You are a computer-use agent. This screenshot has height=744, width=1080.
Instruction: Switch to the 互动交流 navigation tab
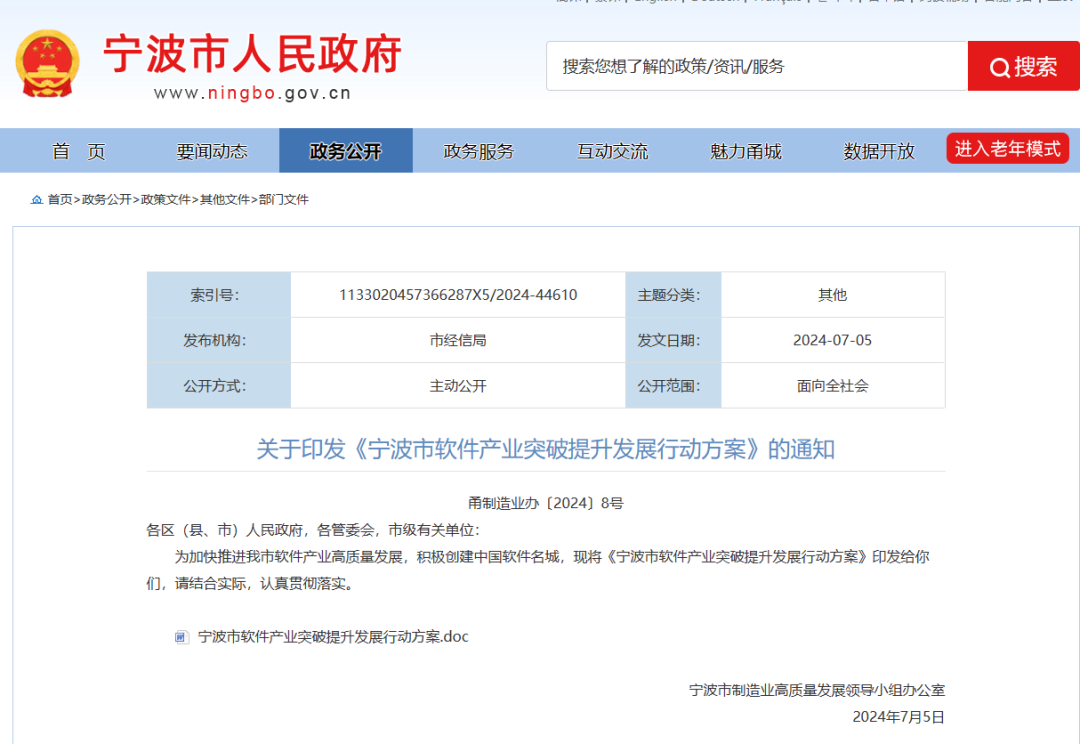612,151
